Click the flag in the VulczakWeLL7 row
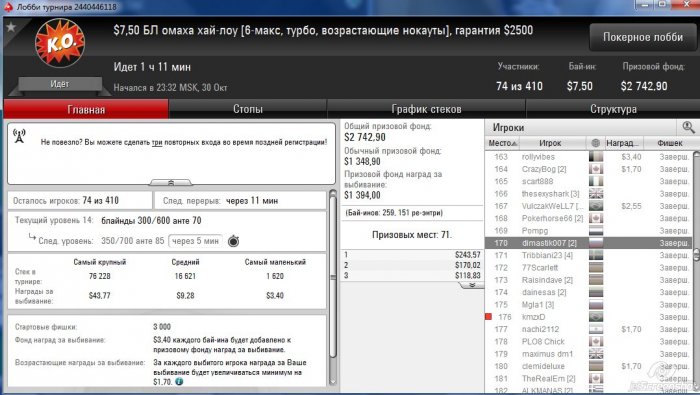This screenshot has height=395, width=700. [596, 206]
